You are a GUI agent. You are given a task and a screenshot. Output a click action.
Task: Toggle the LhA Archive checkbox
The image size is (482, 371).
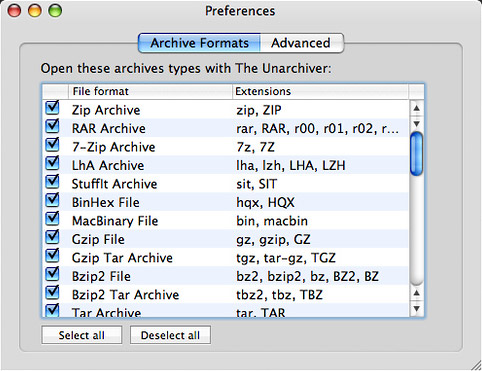[x=52, y=164]
